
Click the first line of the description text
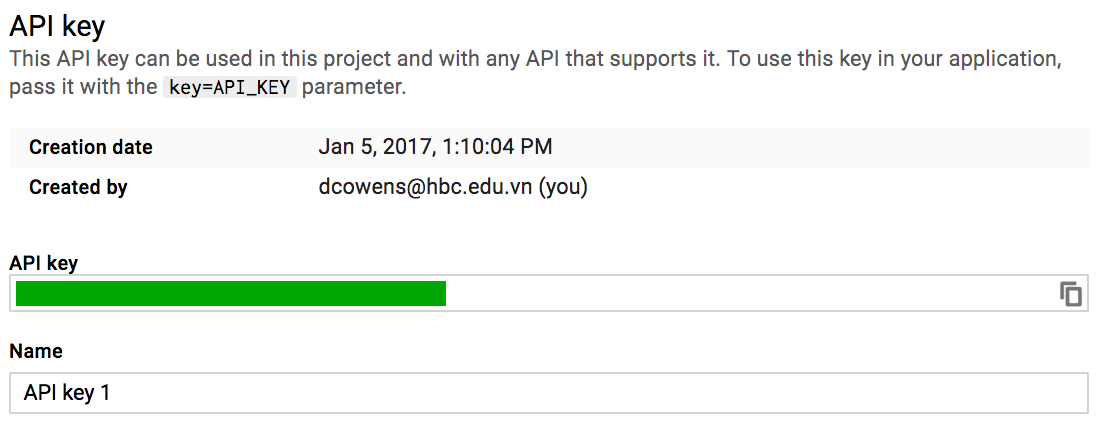click(x=535, y=58)
